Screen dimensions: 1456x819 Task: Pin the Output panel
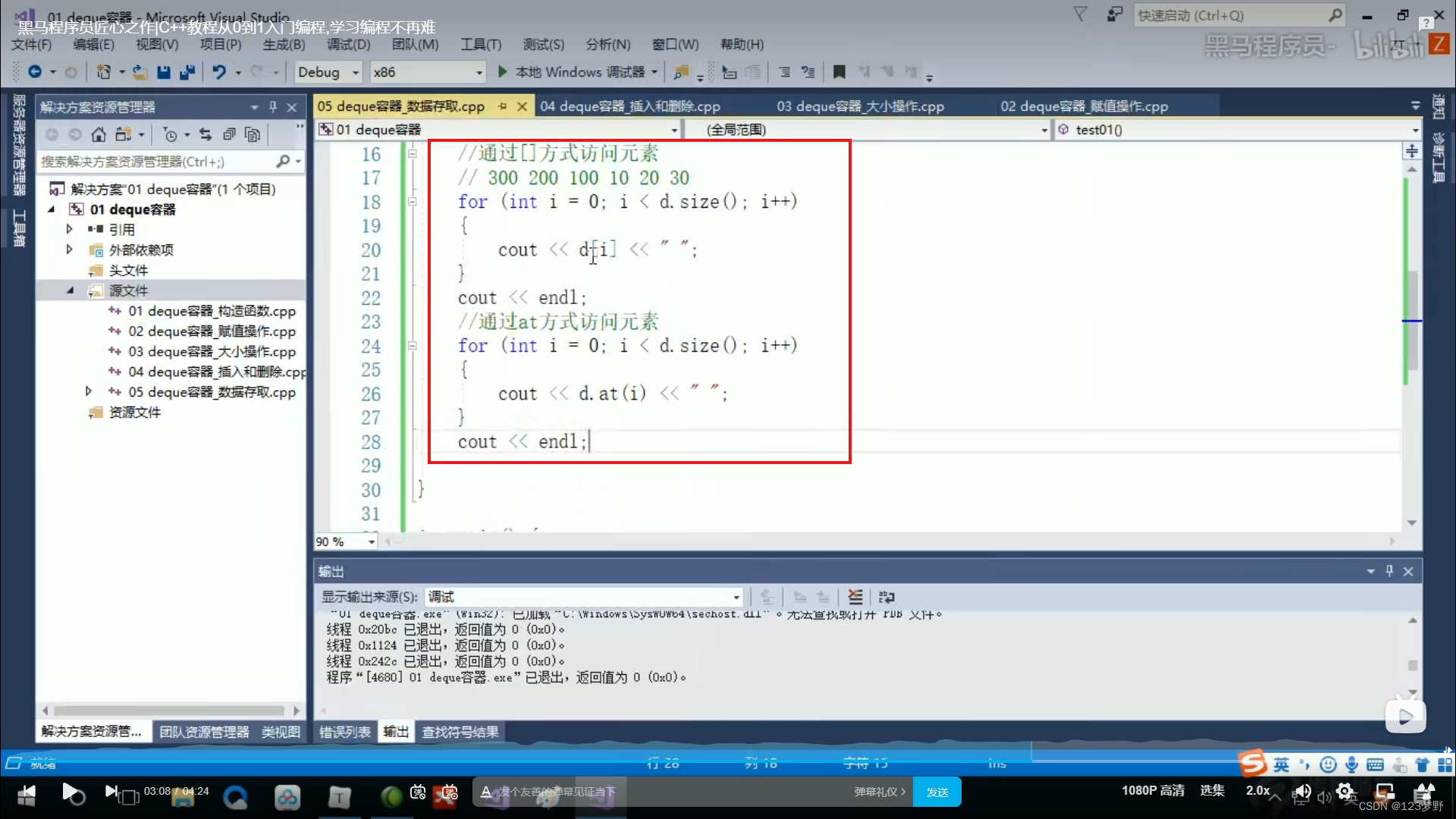click(1389, 571)
